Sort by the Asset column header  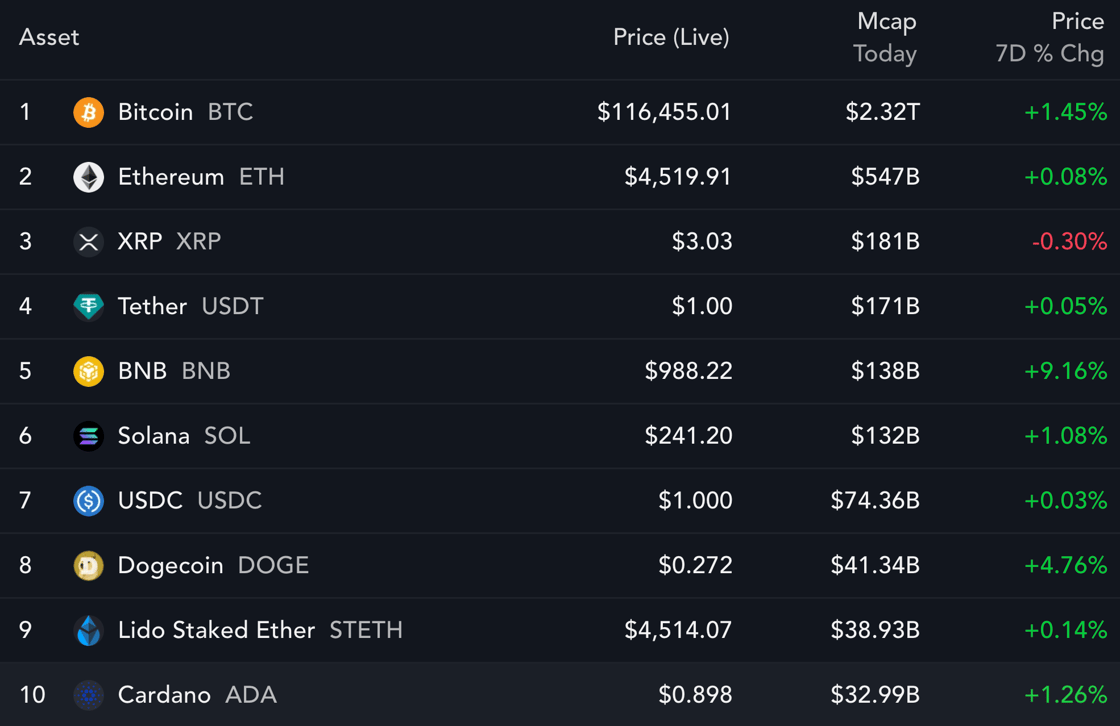coord(49,37)
